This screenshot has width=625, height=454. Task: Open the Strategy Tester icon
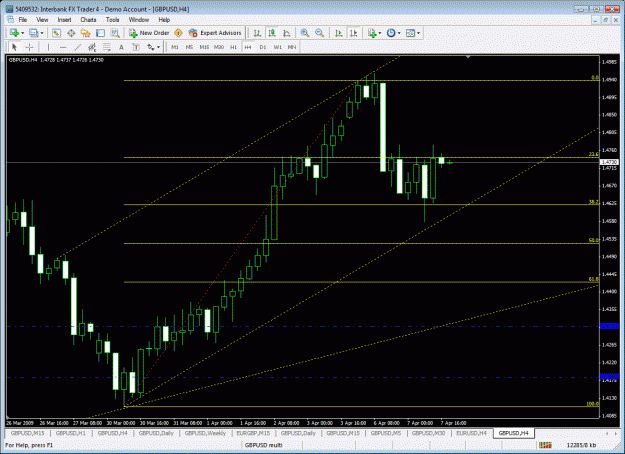tap(115, 33)
